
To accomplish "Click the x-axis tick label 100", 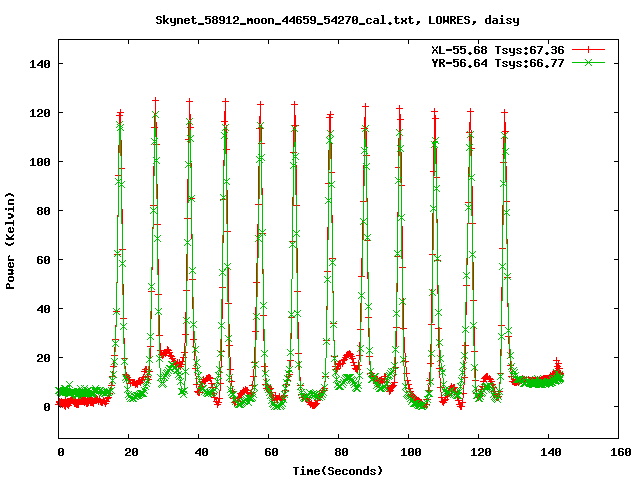I will tap(411, 452).
